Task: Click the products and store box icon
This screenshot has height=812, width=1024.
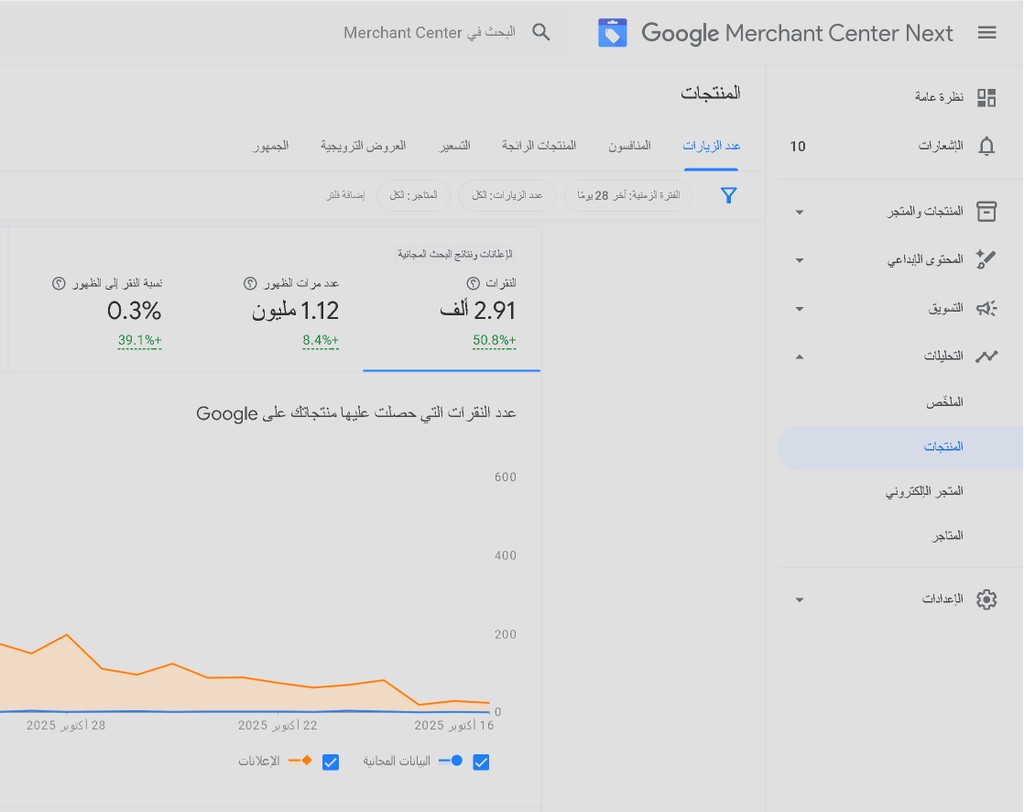Action: coord(986,211)
